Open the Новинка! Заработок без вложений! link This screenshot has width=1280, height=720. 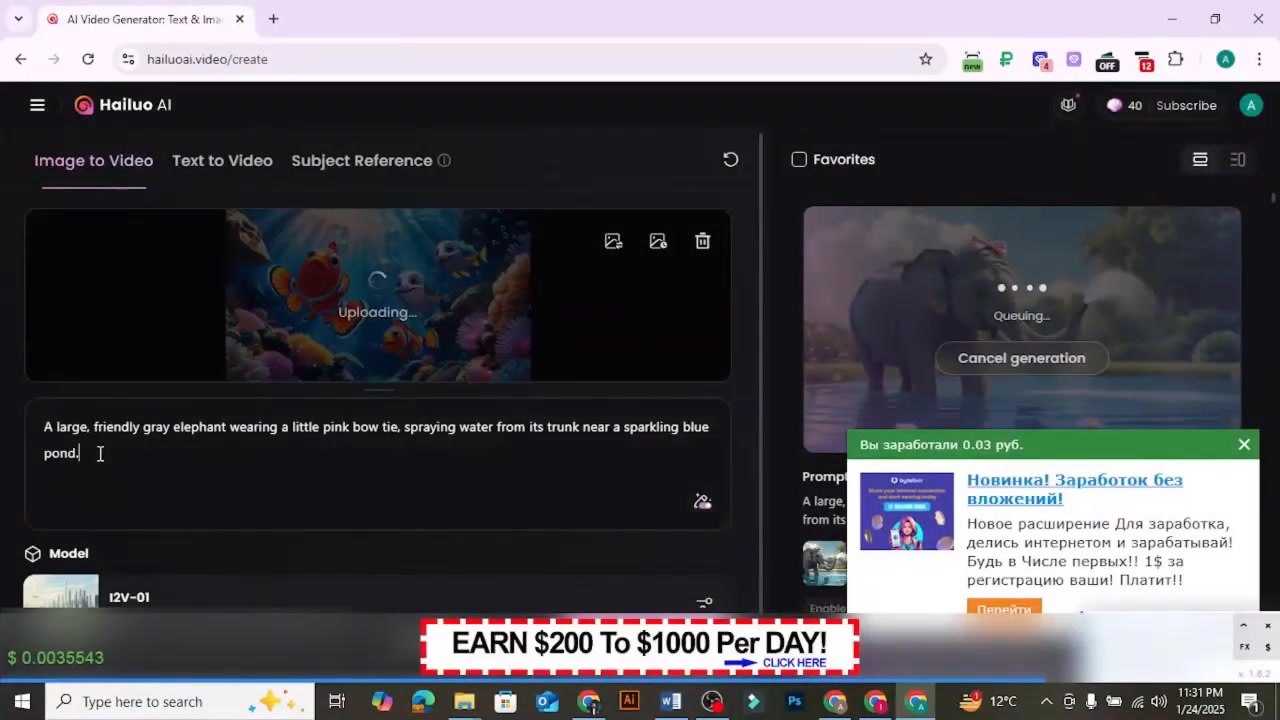1074,489
